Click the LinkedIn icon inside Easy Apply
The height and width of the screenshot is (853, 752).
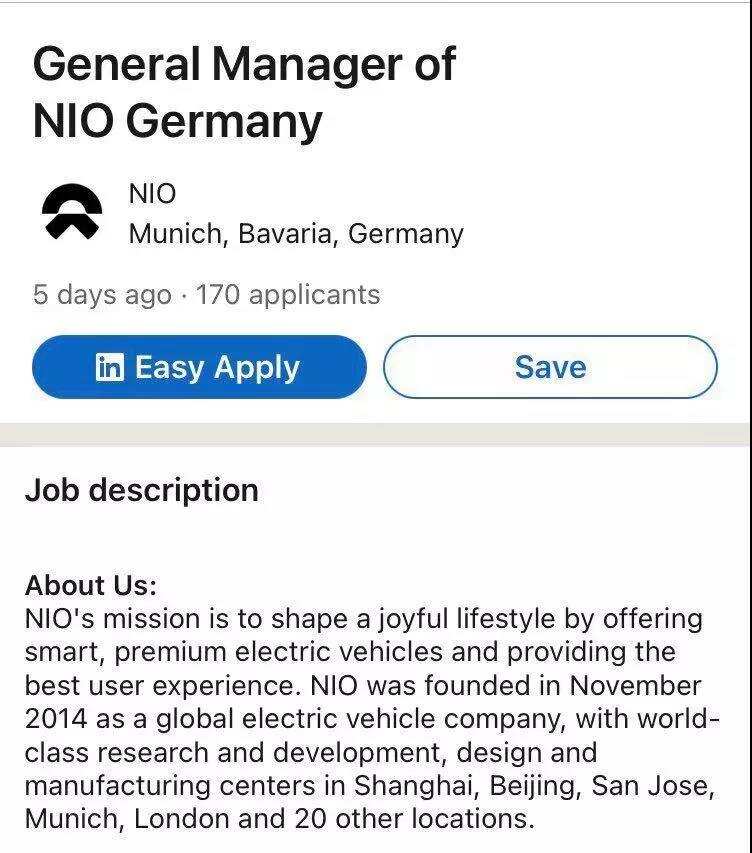coord(109,367)
